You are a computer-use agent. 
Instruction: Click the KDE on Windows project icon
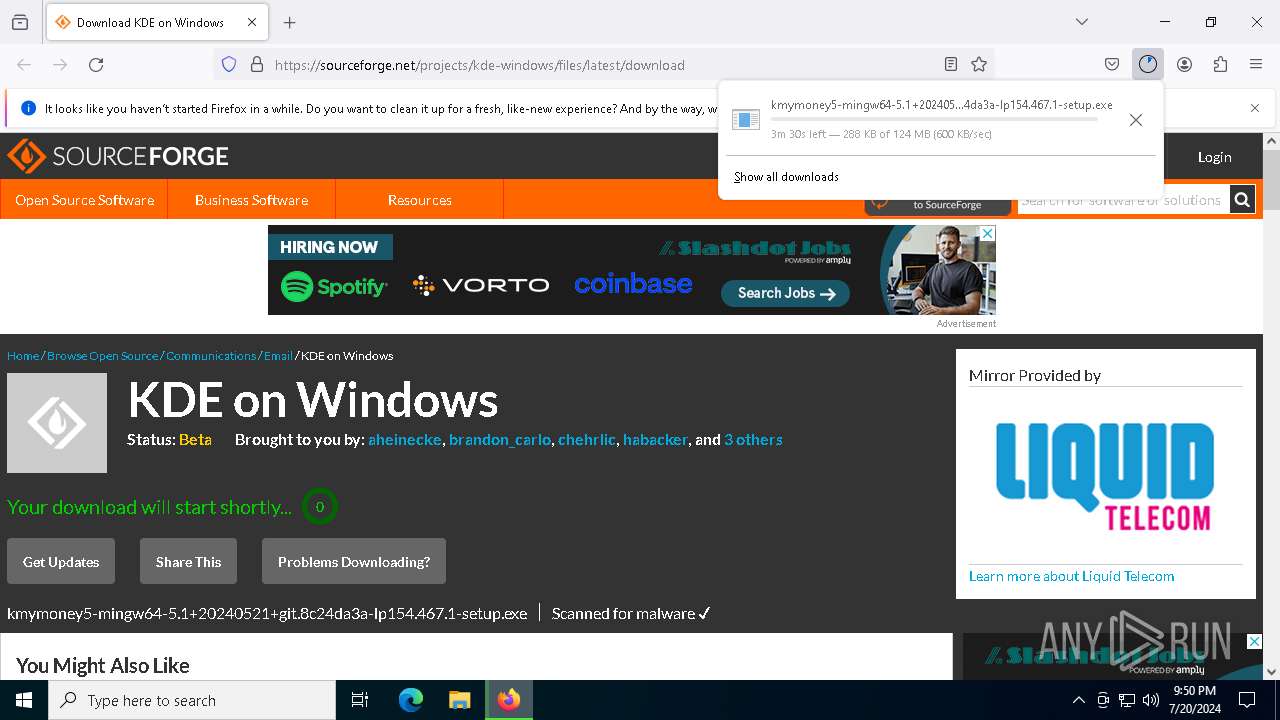(57, 423)
